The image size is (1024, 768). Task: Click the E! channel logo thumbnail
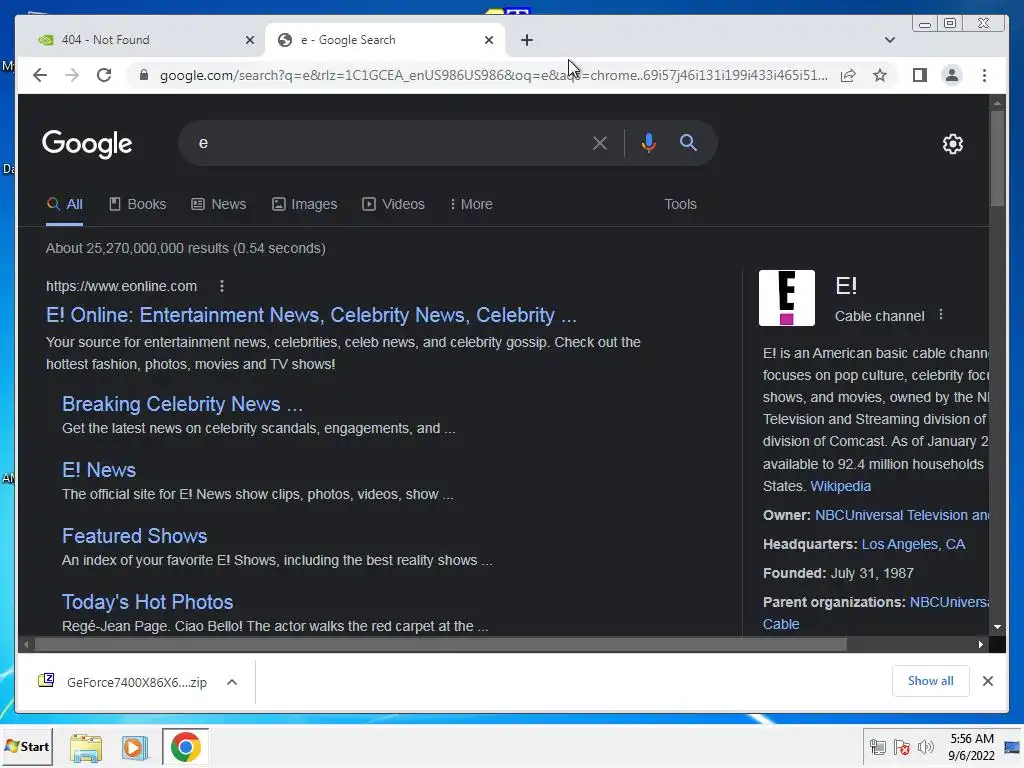point(787,298)
